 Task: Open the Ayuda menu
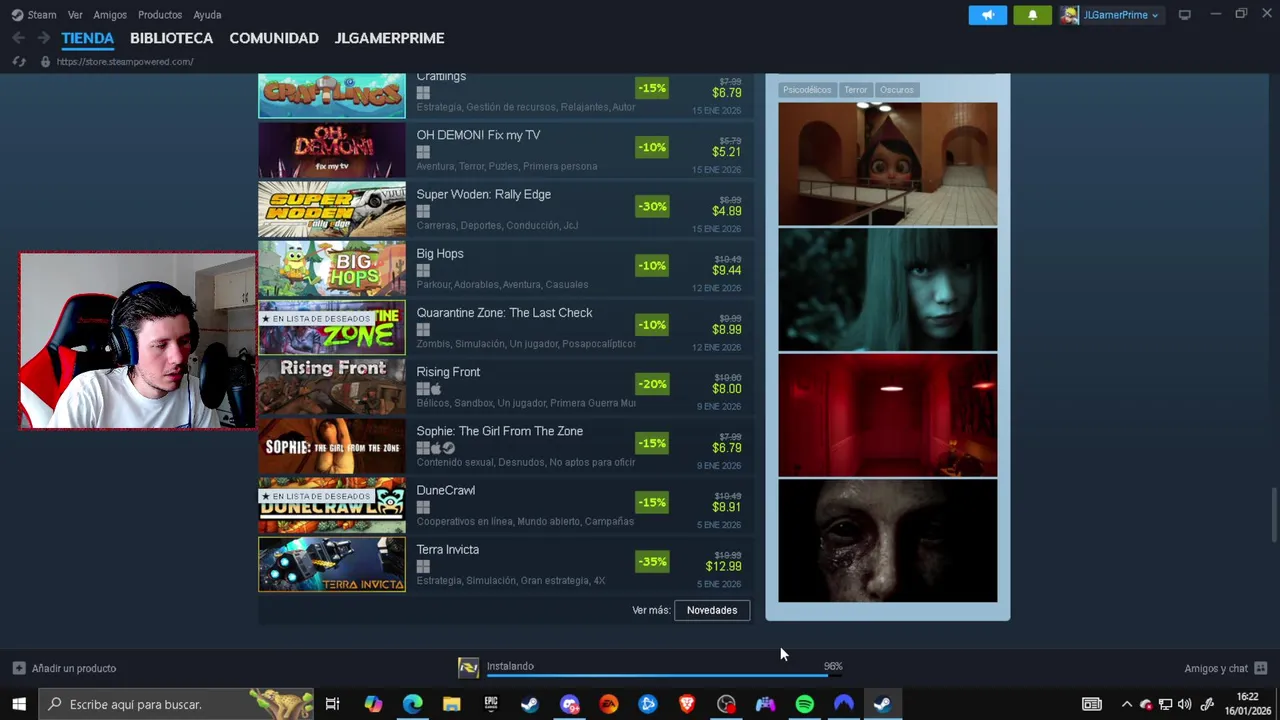[207, 15]
